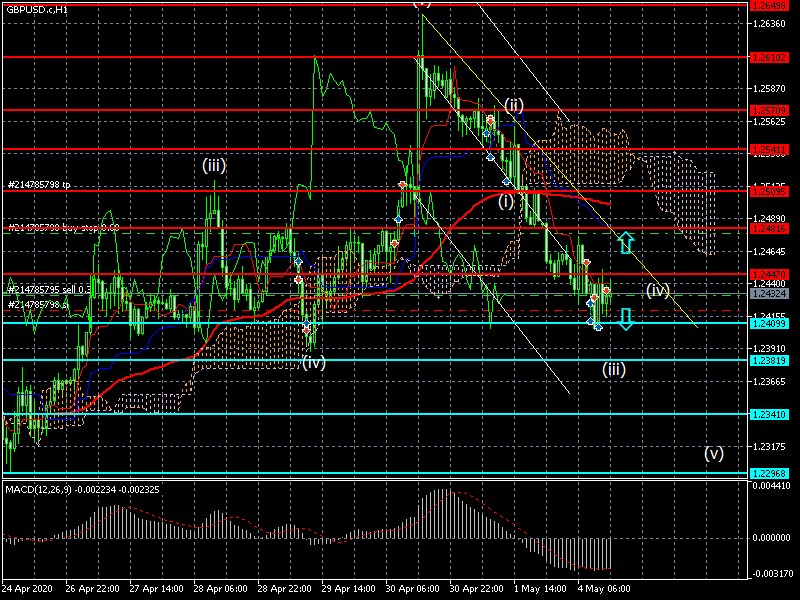Viewport: 800px width, 600px height.
Task: Select the #214785798 buy stop order label
Action: [62, 228]
